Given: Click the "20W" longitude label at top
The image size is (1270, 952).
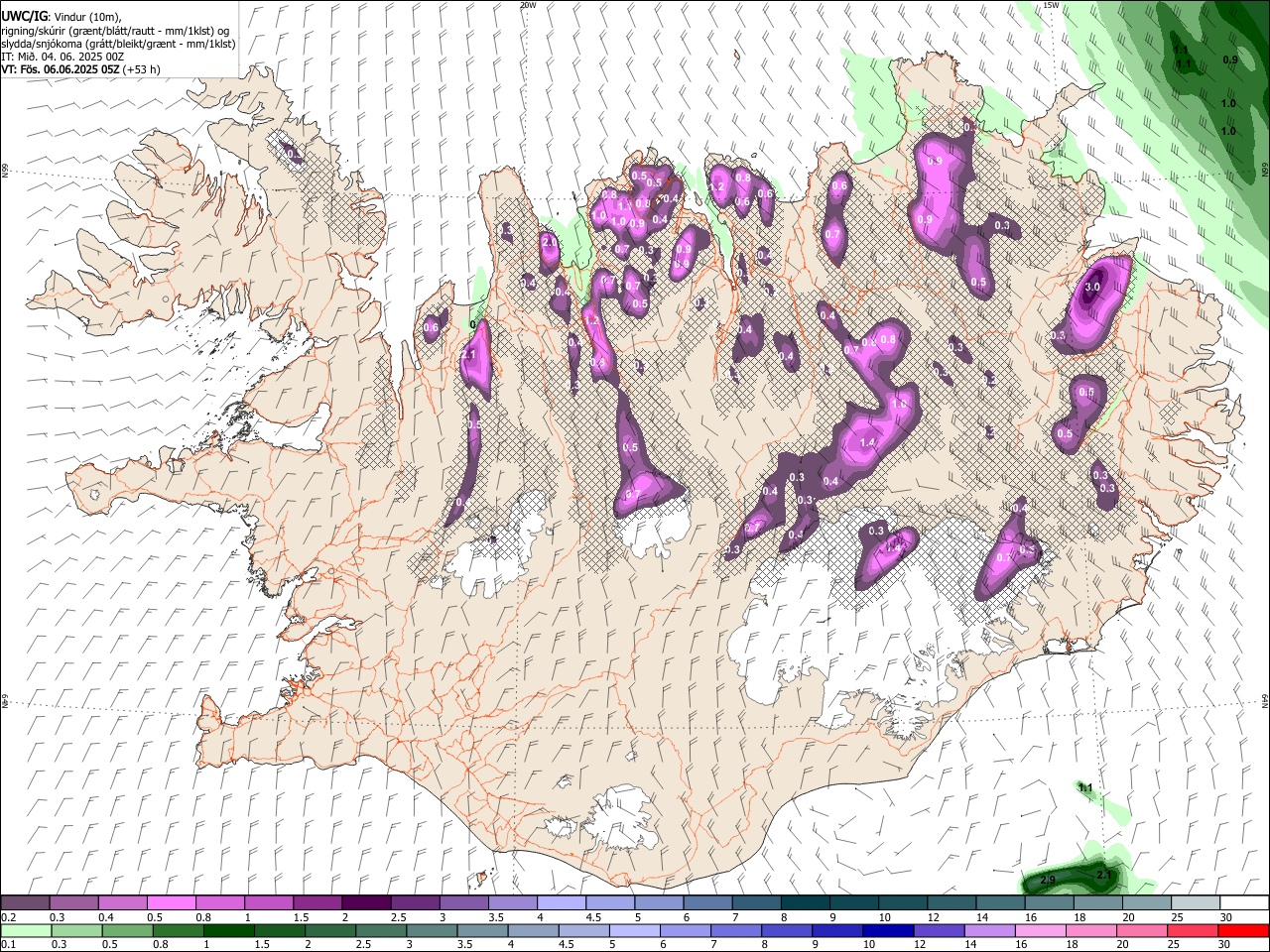Looking at the screenshot, I should click(x=528, y=5).
